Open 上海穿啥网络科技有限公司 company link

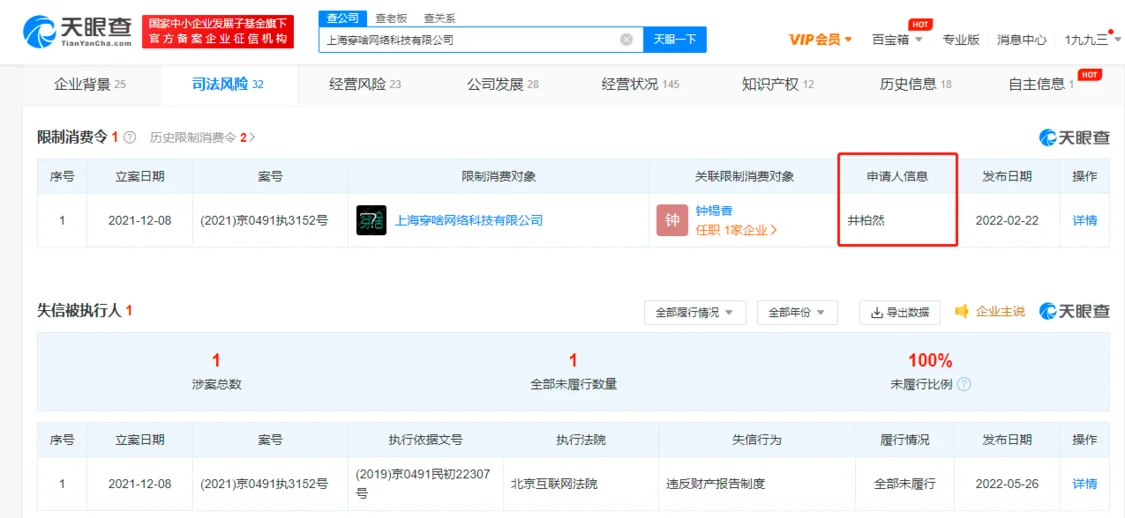(x=469, y=220)
